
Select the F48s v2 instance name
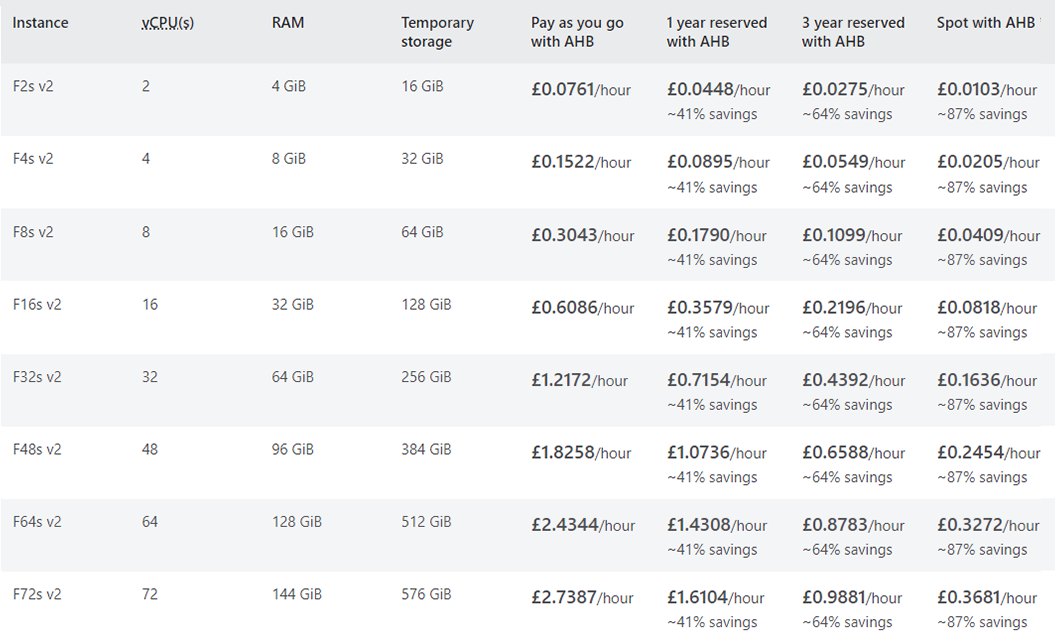coord(37,449)
